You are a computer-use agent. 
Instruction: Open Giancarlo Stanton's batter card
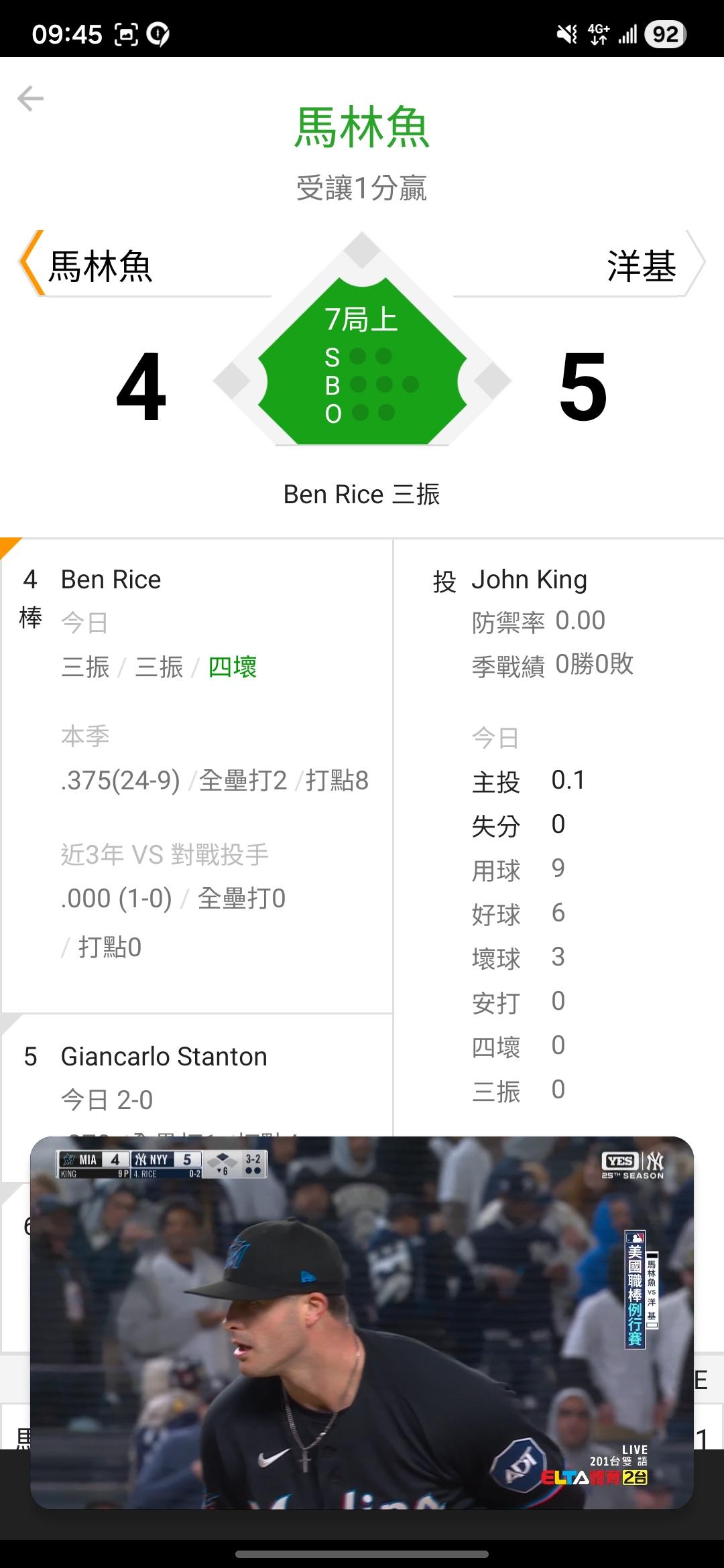164,1057
